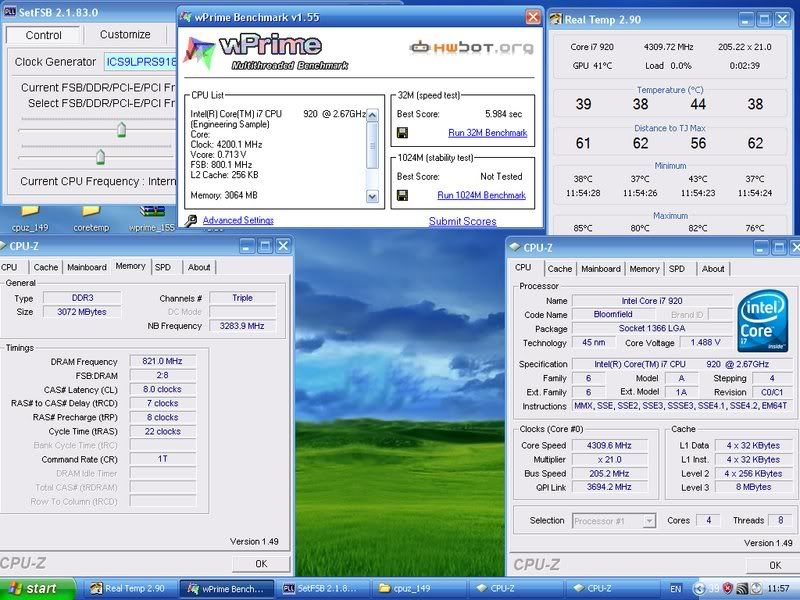Open the Windows start button

38,589
